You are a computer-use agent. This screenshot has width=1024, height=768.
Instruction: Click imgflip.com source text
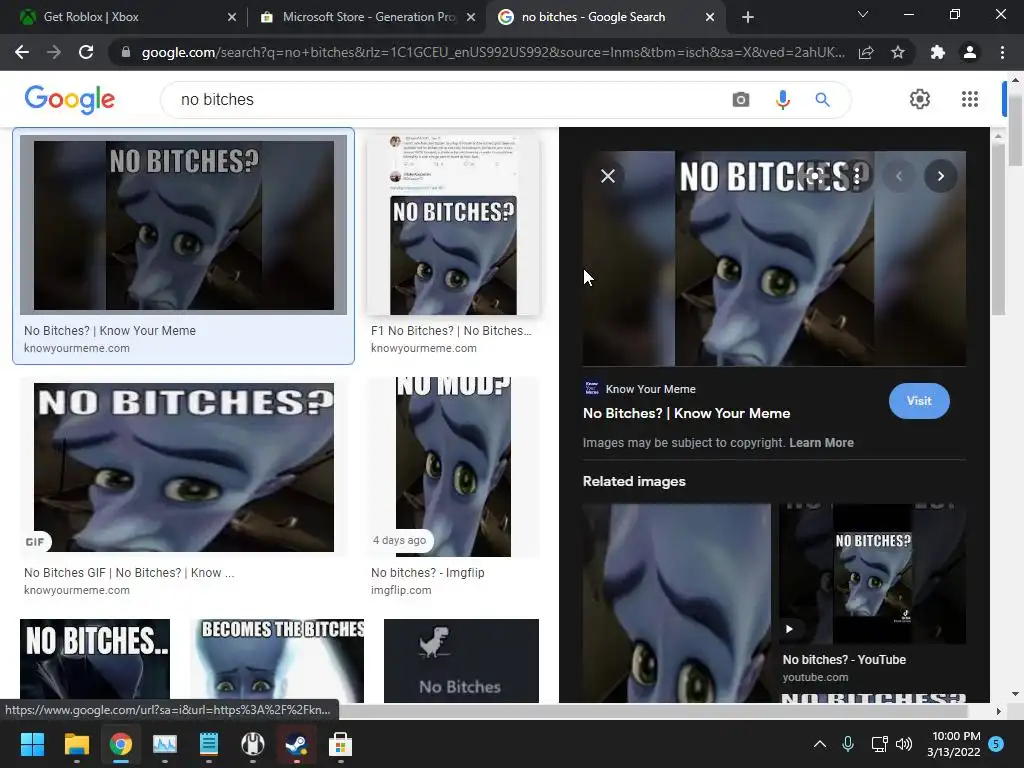[401, 590]
